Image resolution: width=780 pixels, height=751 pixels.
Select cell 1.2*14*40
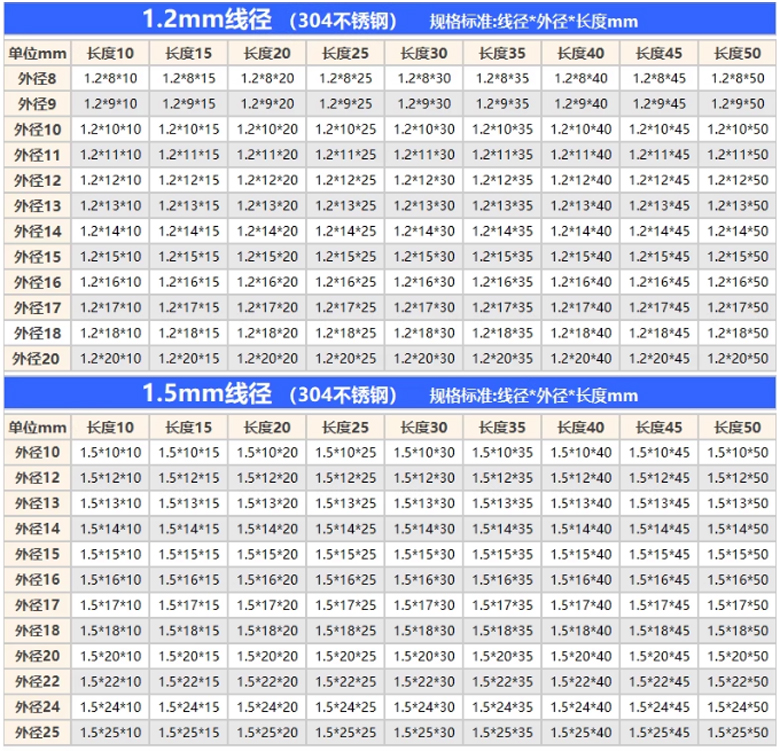[581, 231]
